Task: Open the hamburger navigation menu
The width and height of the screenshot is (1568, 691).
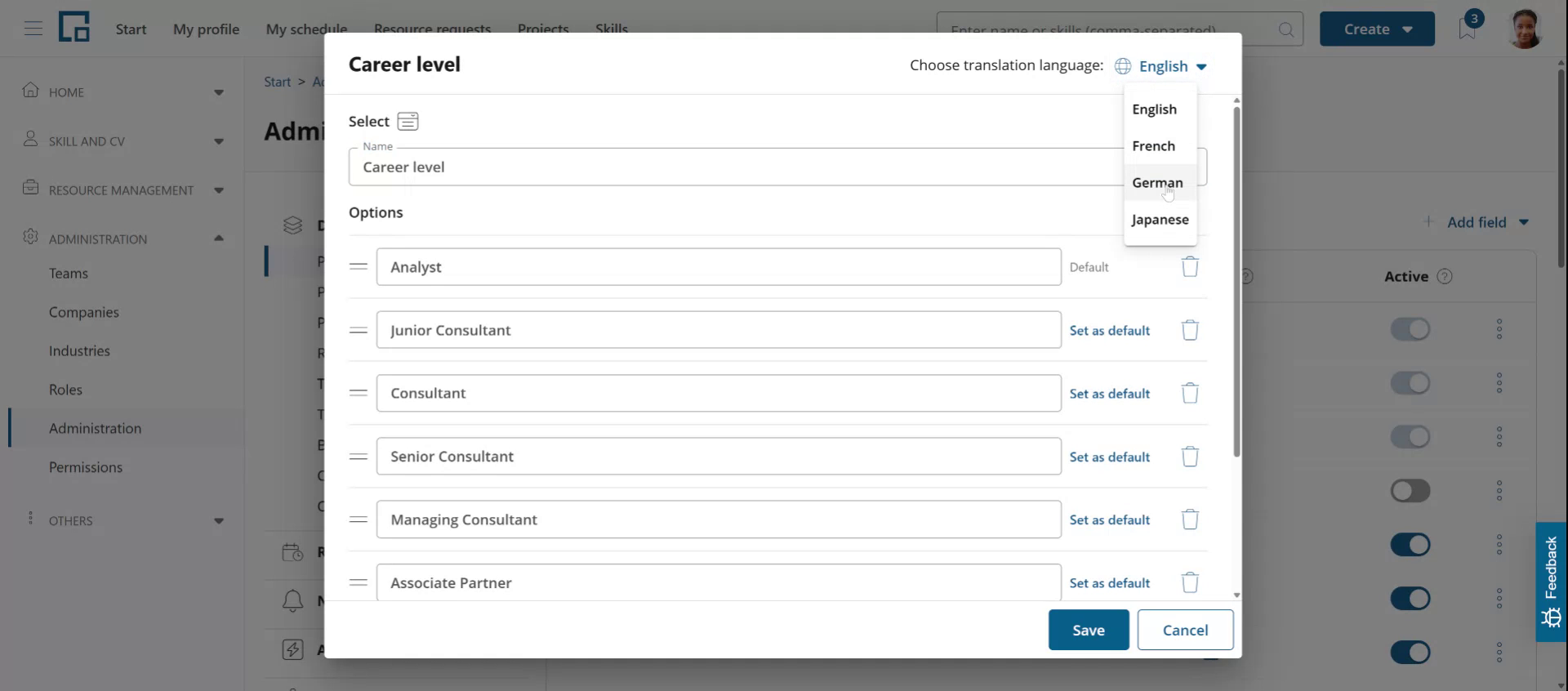Action: point(33,29)
